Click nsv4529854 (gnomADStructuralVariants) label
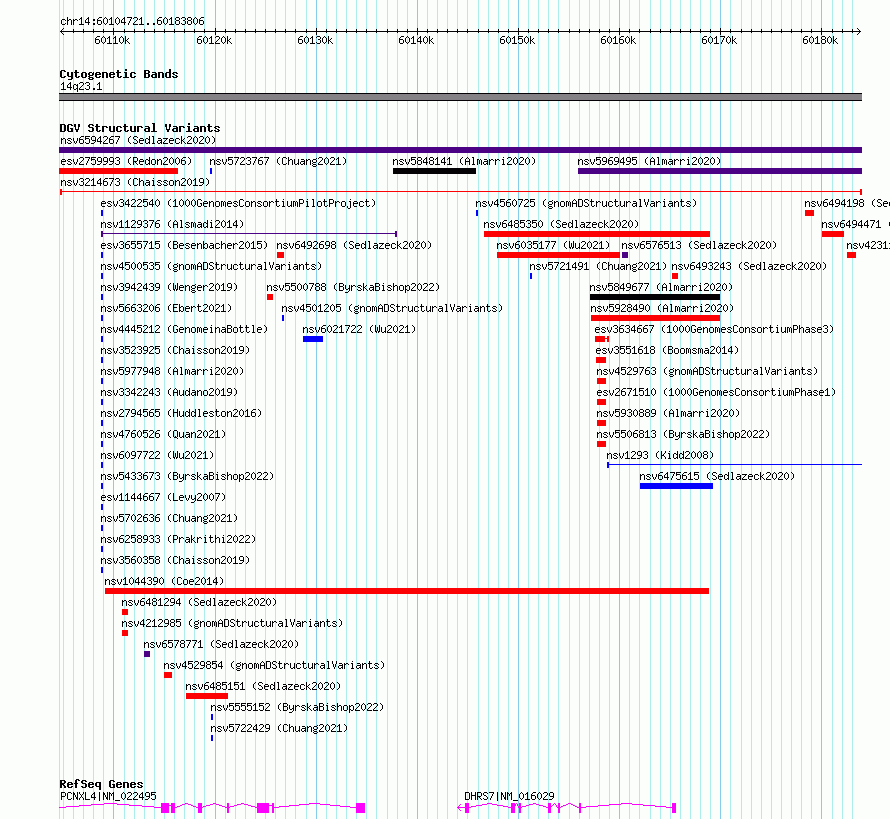 (274, 665)
